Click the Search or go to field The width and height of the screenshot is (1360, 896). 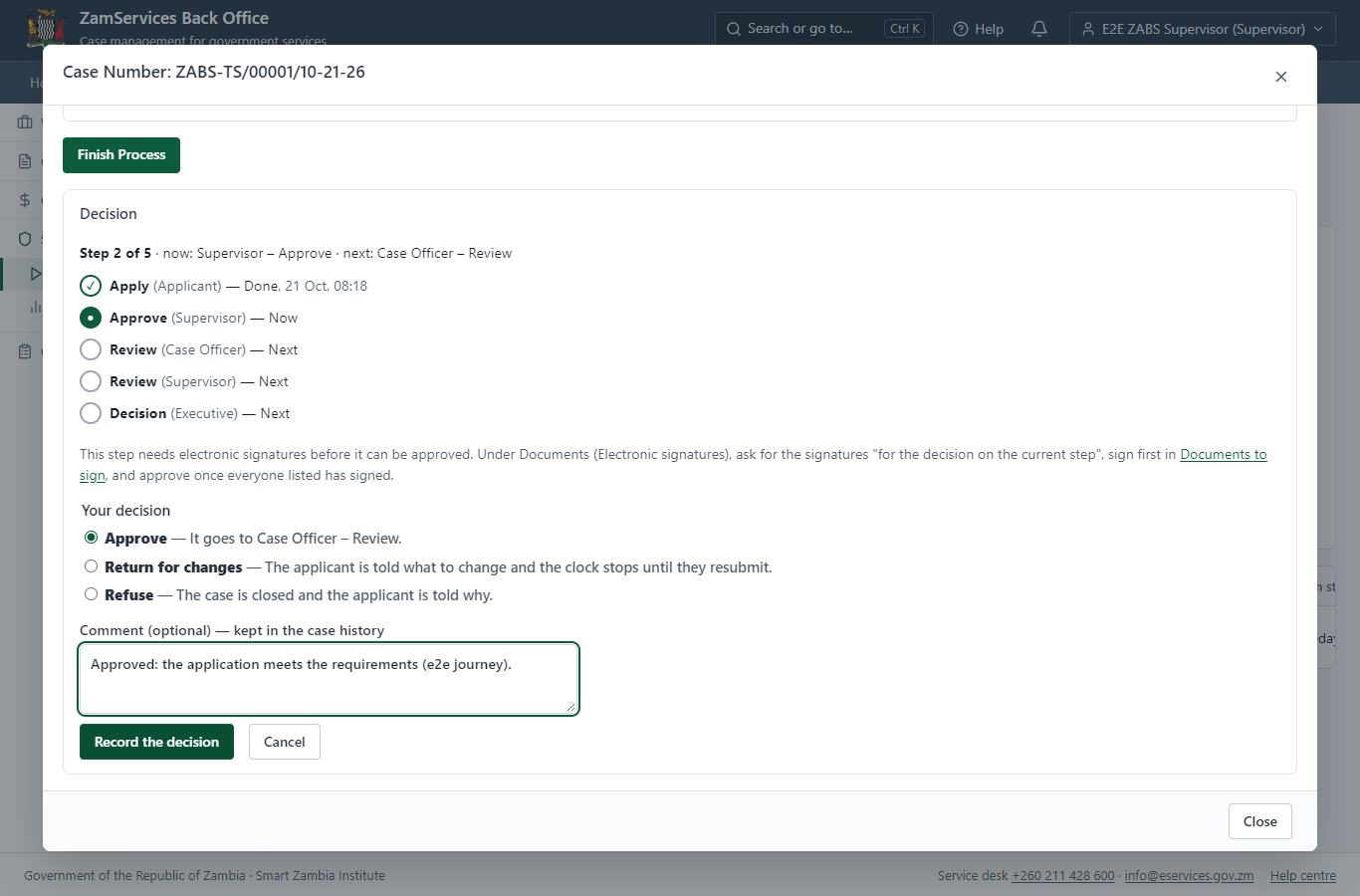click(823, 29)
